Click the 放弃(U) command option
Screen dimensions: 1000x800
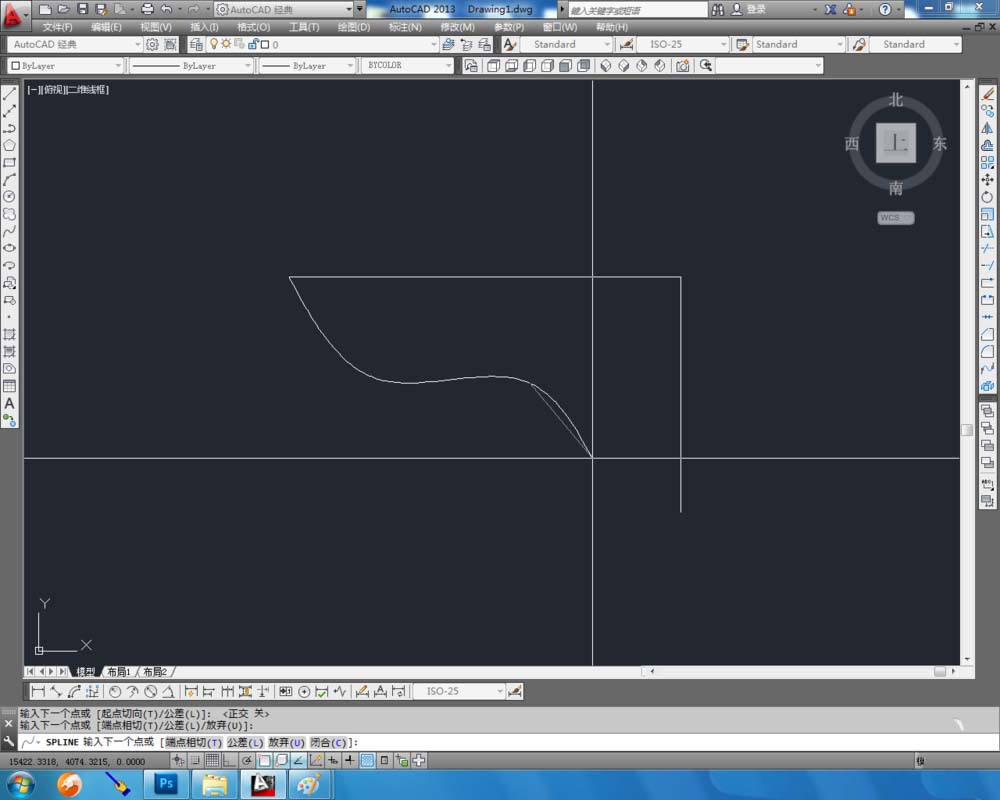(x=286, y=743)
